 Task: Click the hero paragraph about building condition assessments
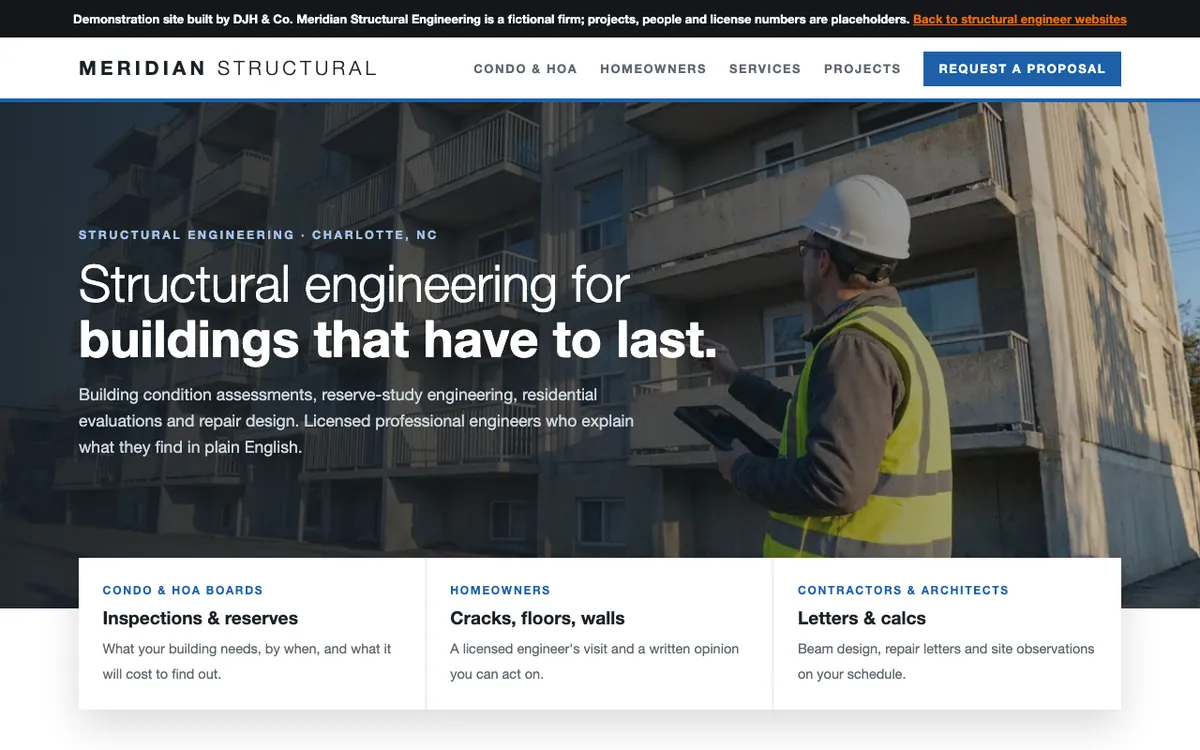(x=356, y=421)
